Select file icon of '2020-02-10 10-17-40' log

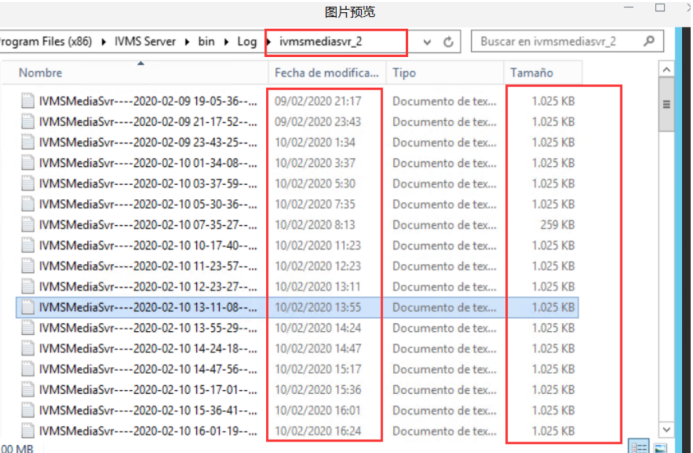[x=28, y=245]
